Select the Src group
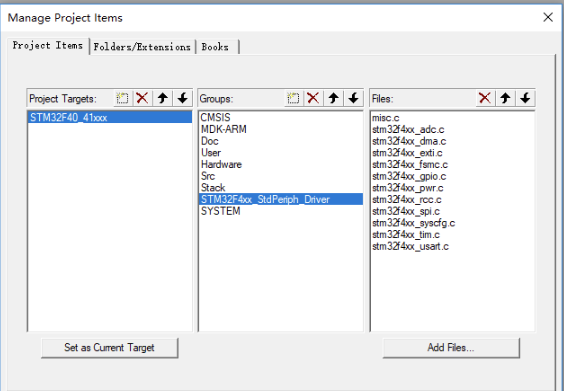564x391 pixels. [281, 176]
